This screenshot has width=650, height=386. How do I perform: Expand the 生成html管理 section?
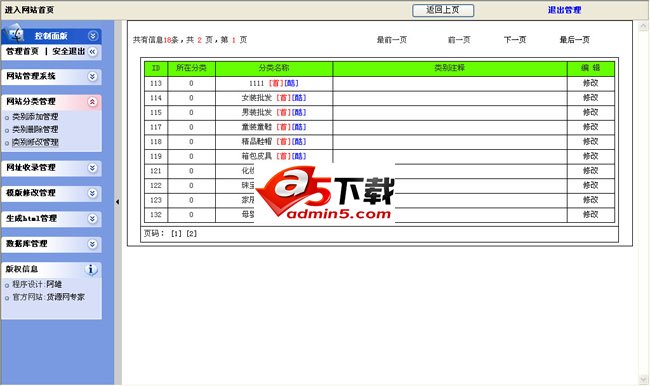[92, 218]
